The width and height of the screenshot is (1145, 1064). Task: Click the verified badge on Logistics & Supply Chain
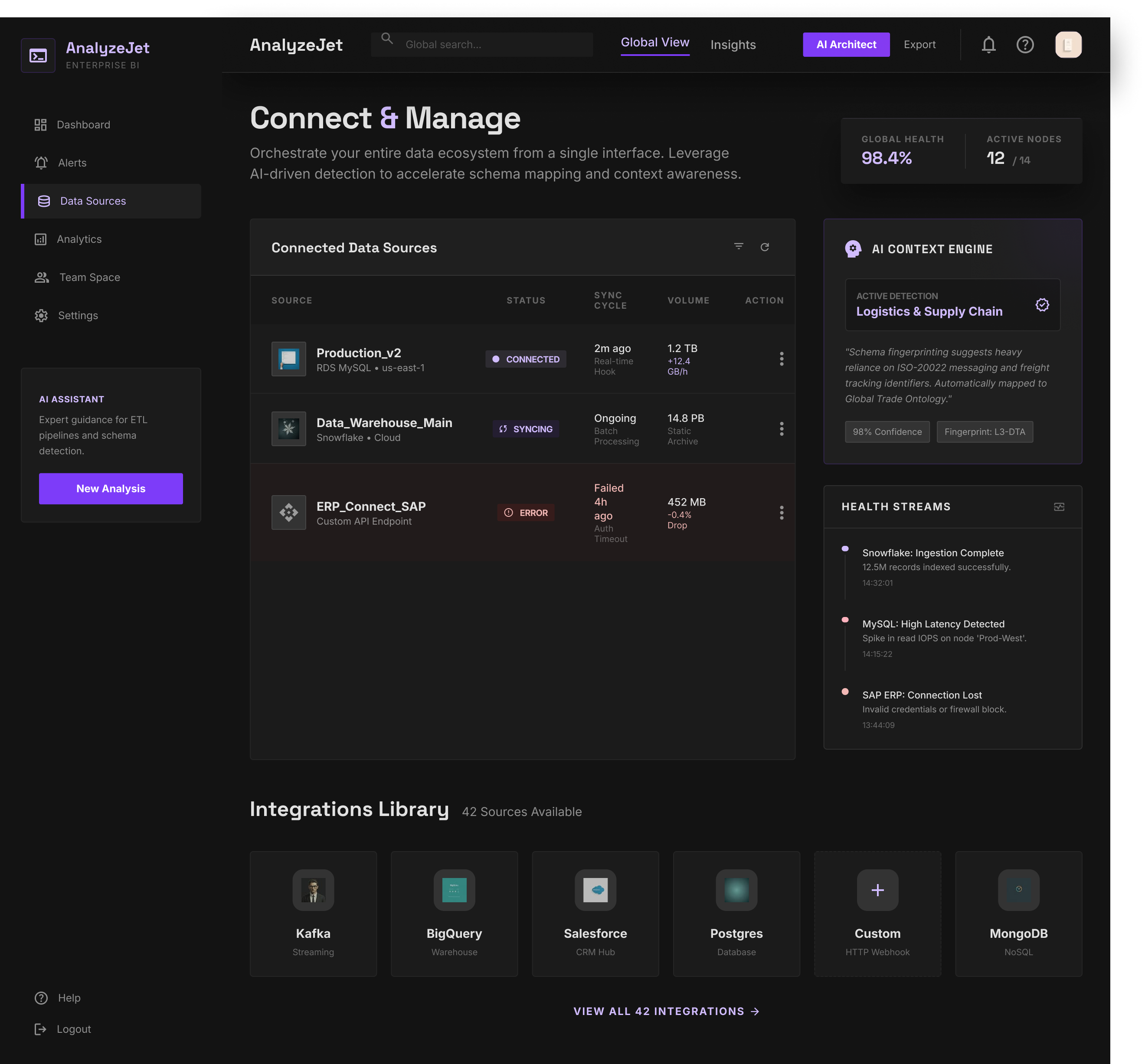(1042, 304)
